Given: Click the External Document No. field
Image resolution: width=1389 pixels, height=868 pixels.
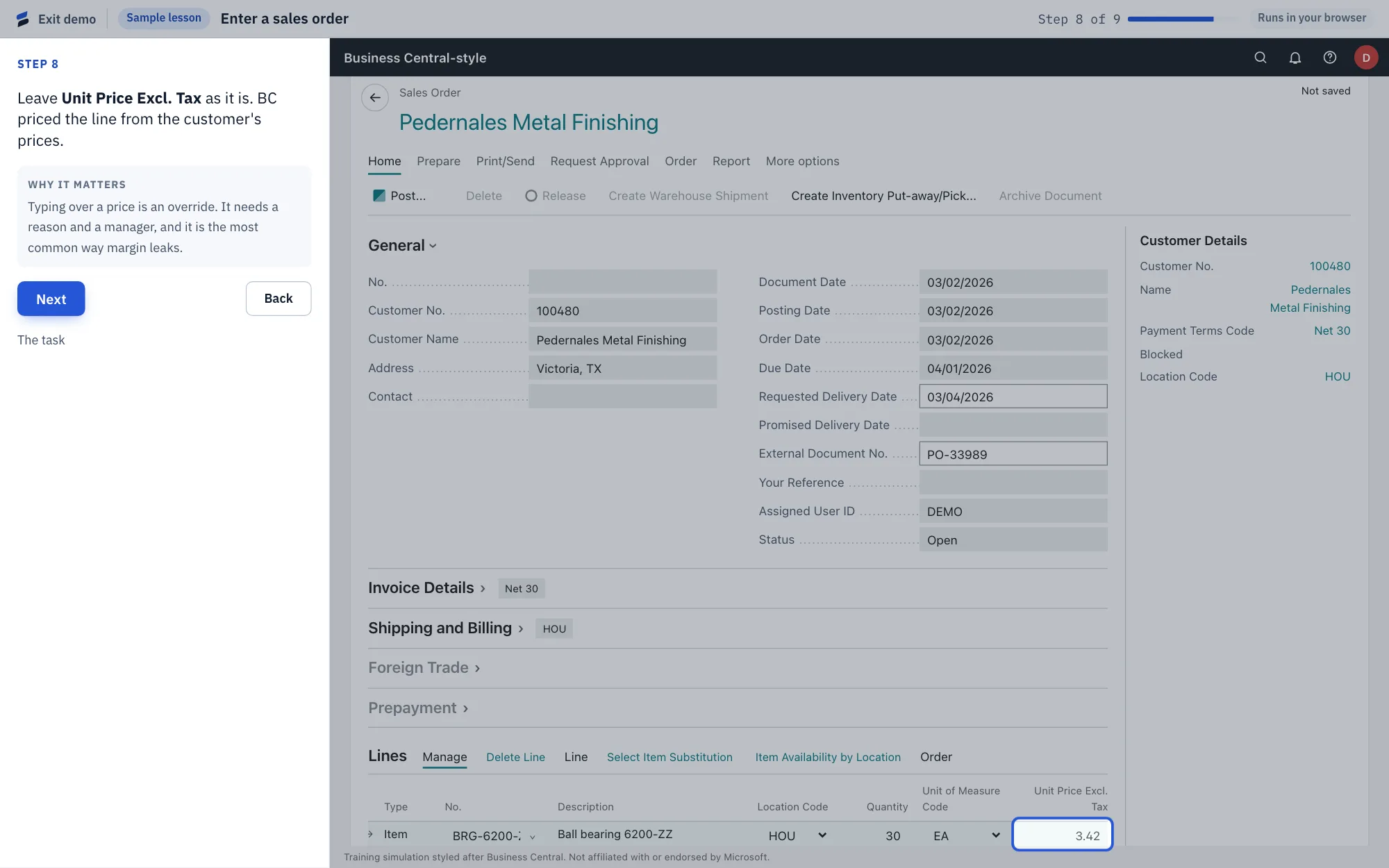Looking at the screenshot, I should click(x=1013, y=454).
